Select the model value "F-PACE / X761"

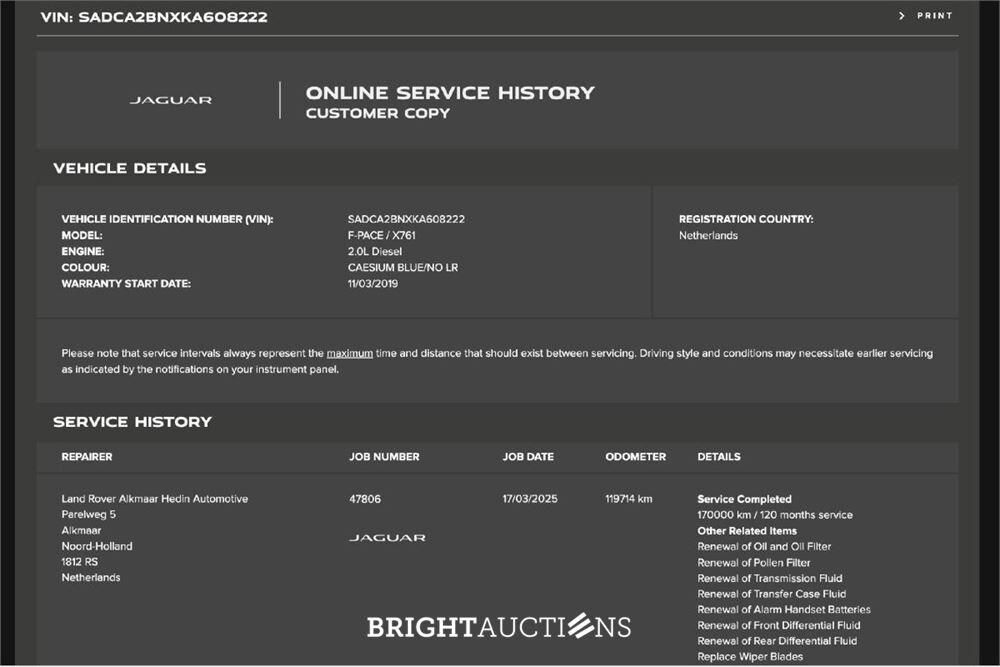tap(381, 235)
